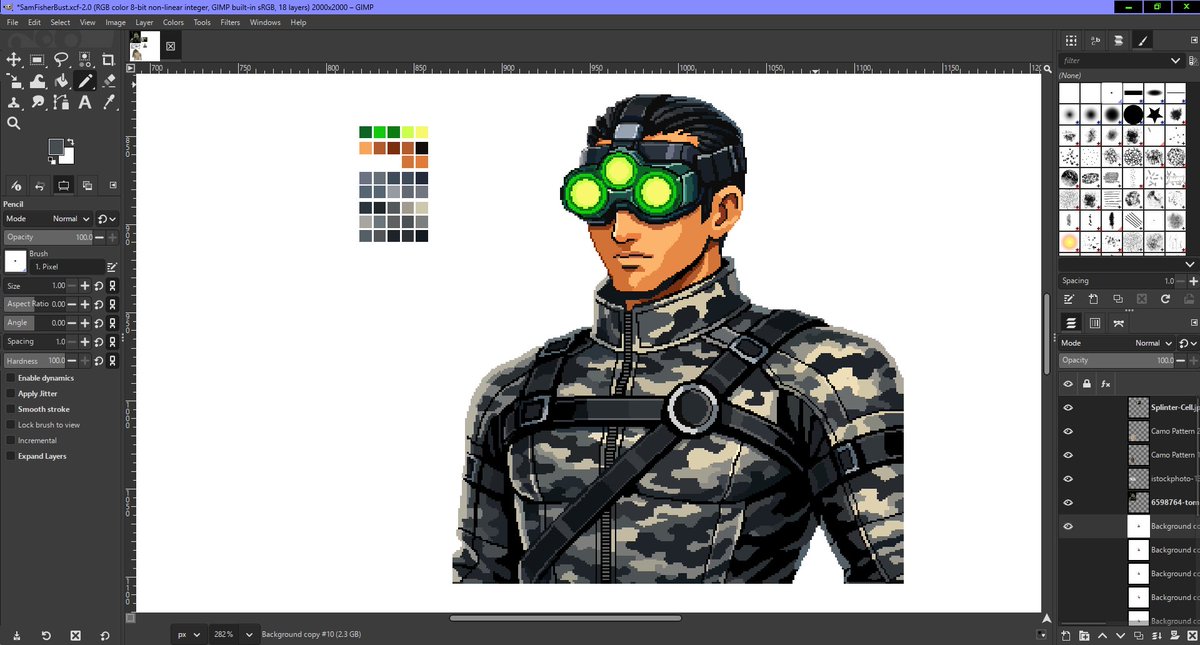Screen dimensions: 1200x645
Task: Click the edit brush button beside 1. Pixel
Action: [x=113, y=264]
